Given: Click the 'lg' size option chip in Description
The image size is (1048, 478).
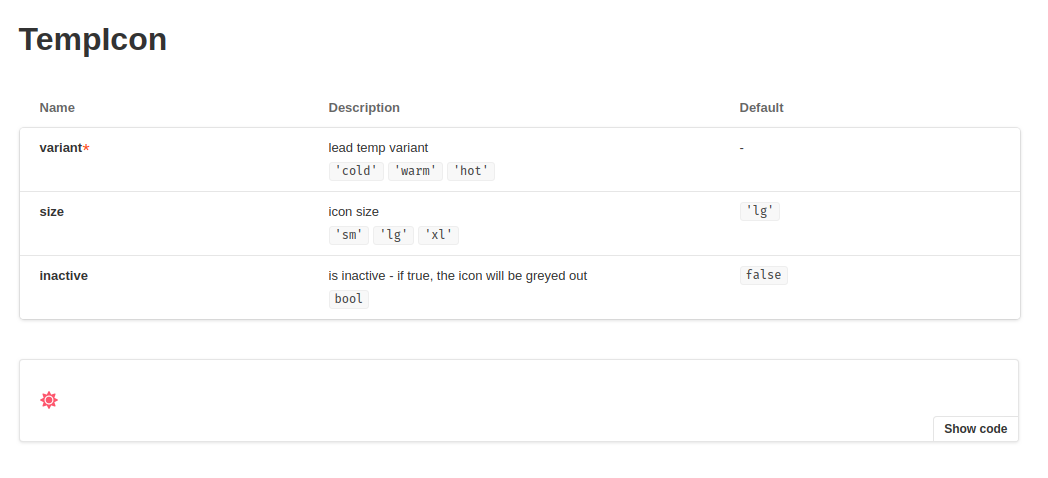Looking at the screenshot, I should click(393, 235).
